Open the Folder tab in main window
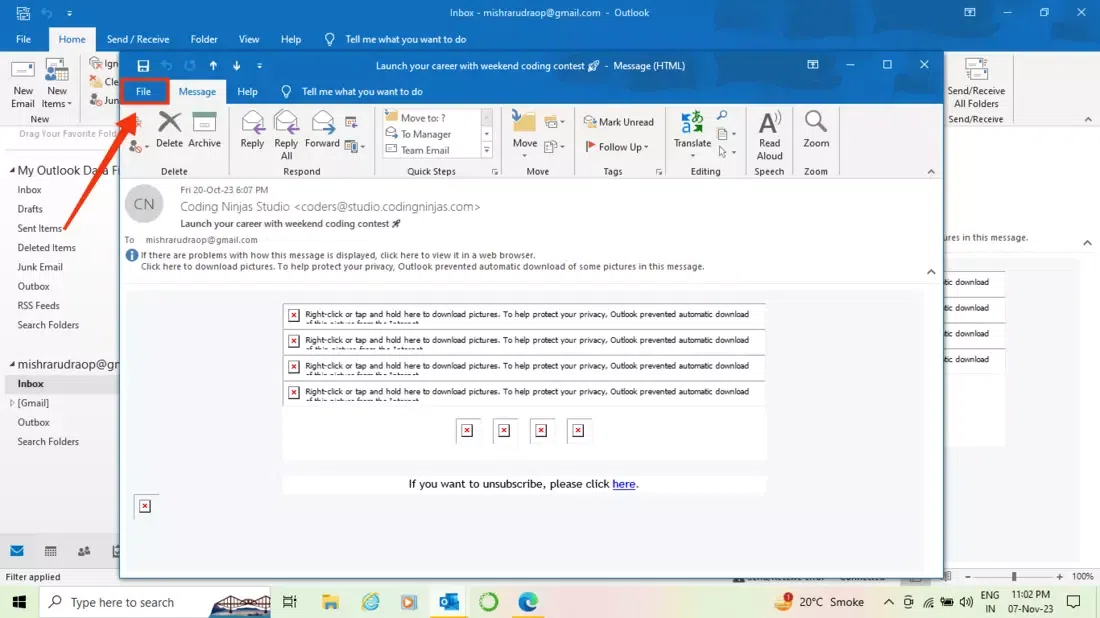Viewport: 1100px width, 618px height. [203, 39]
